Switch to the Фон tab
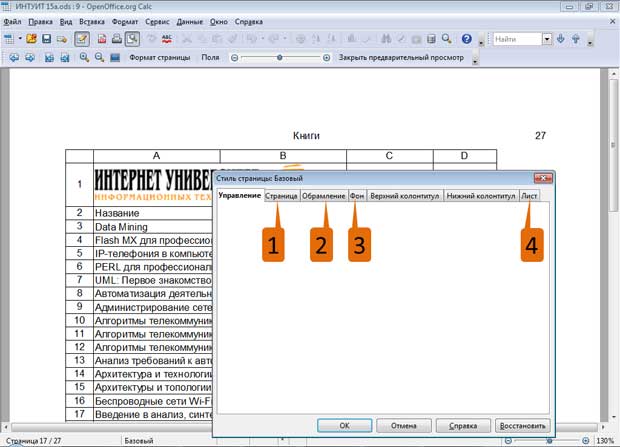The height and width of the screenshot is (447, 620). point(357,196)
